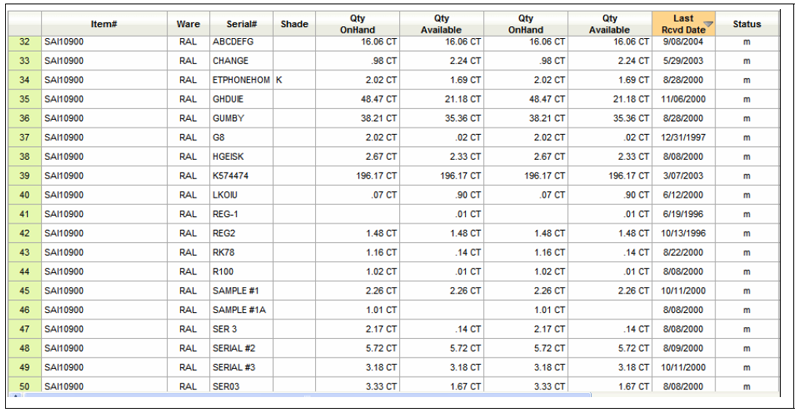Viewport: 800px width, 410px height.
Task: Click the Status column header
Action: (x=747, y=24)
